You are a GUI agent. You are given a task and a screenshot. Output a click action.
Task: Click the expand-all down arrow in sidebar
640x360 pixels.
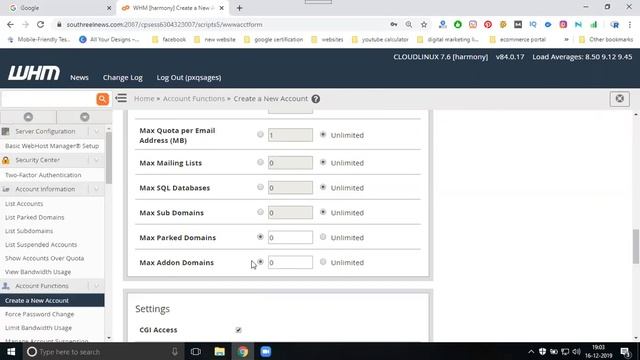point(84,117)
